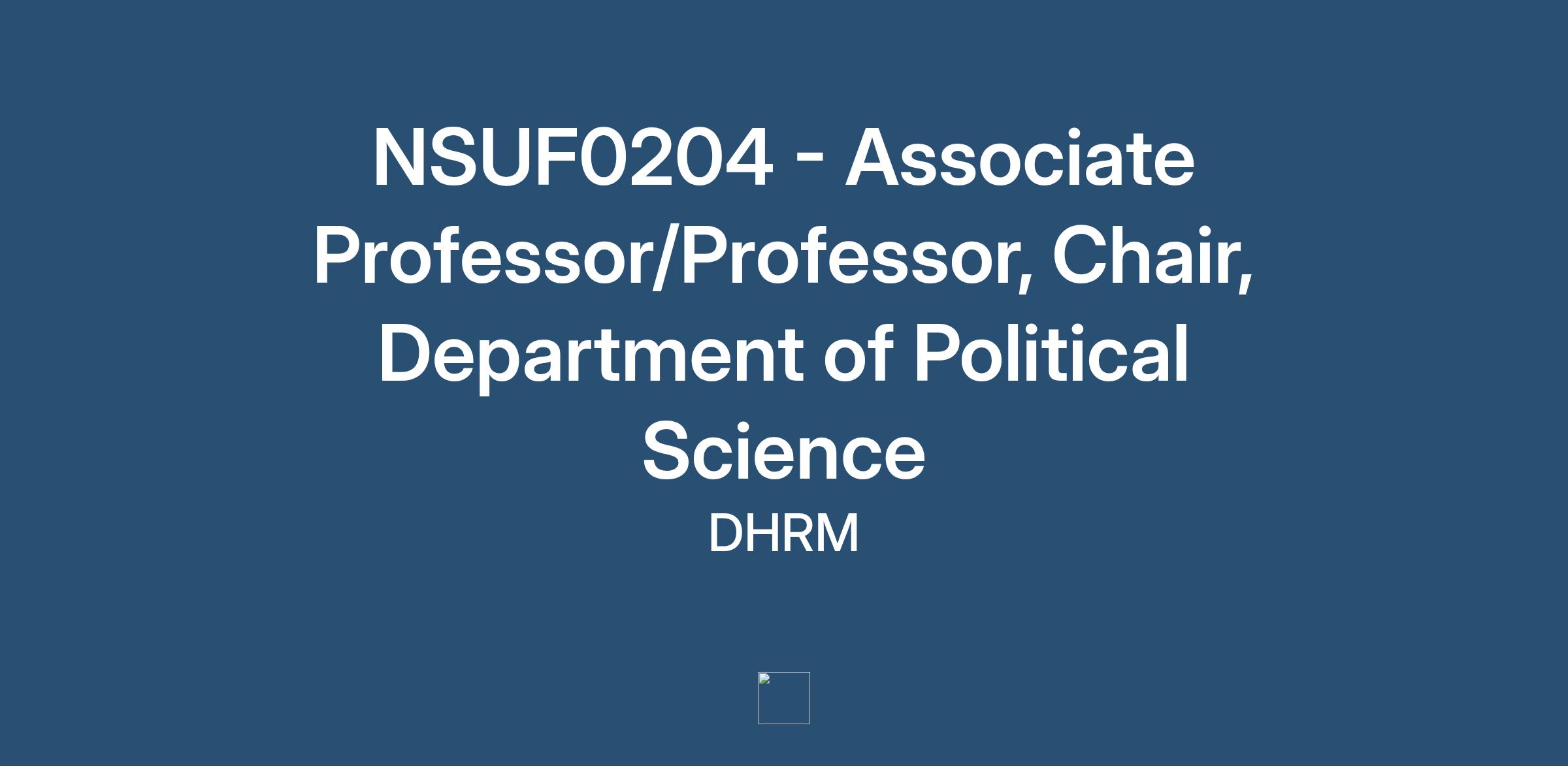Screen dimensions: 1568x766
Task: Select the word "Political" in the heading
Action: click(1051, 354)
